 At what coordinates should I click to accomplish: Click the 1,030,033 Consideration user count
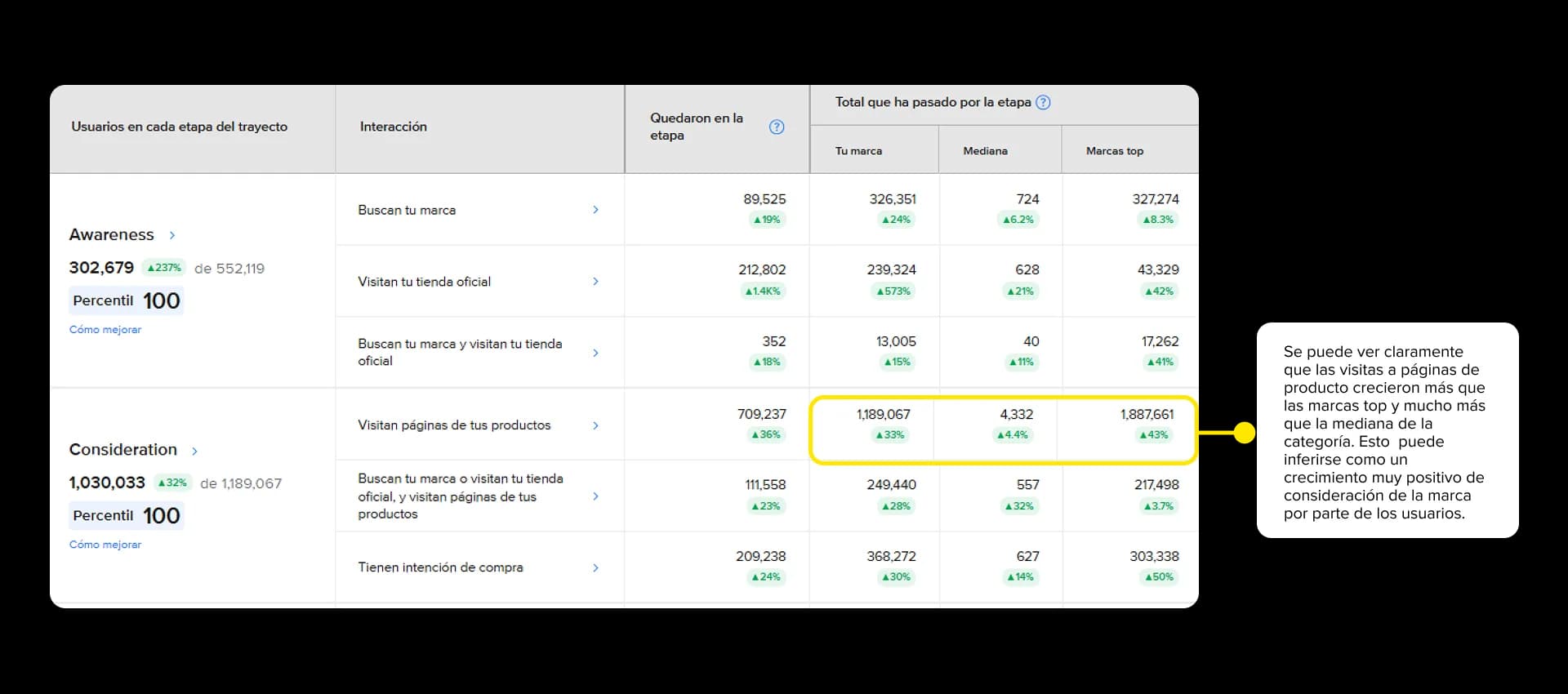point(107,483)
